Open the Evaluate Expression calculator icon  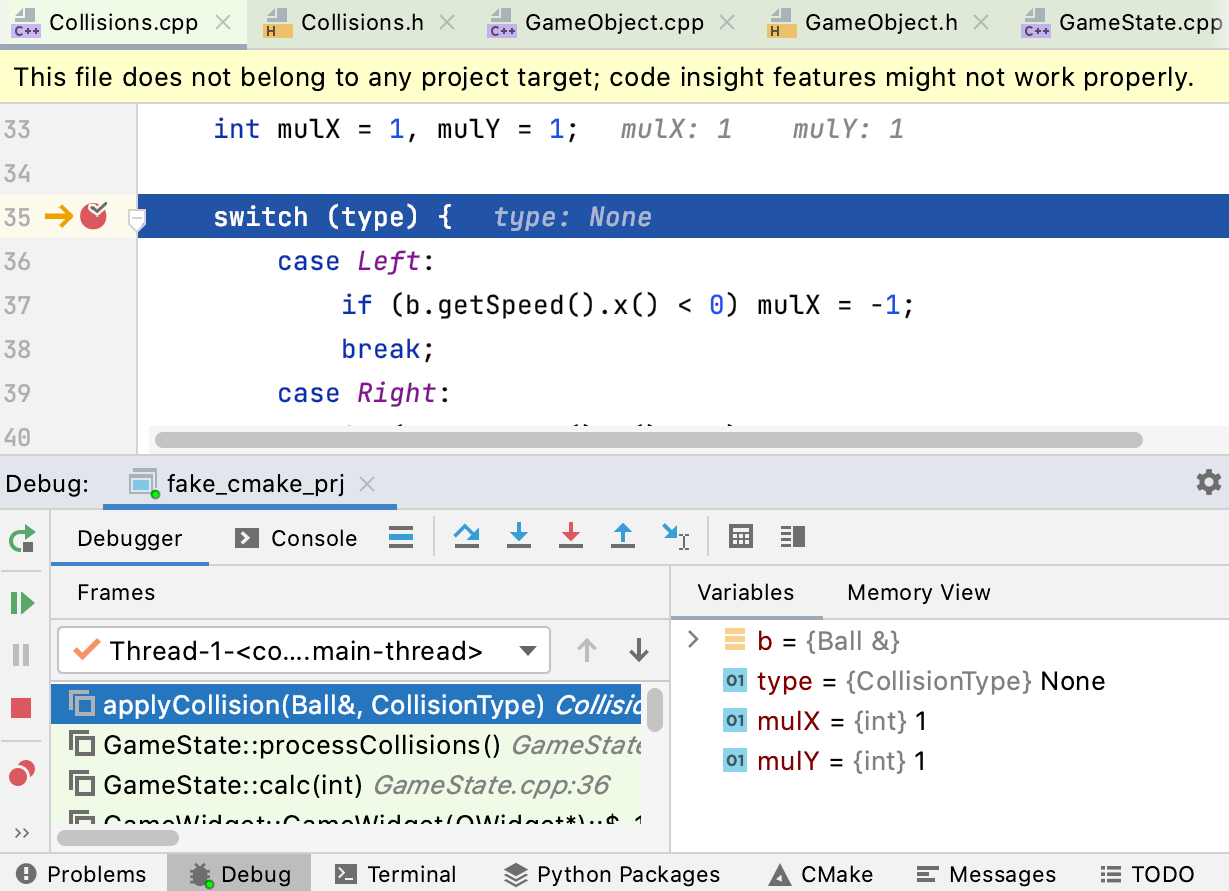[740, 537]
